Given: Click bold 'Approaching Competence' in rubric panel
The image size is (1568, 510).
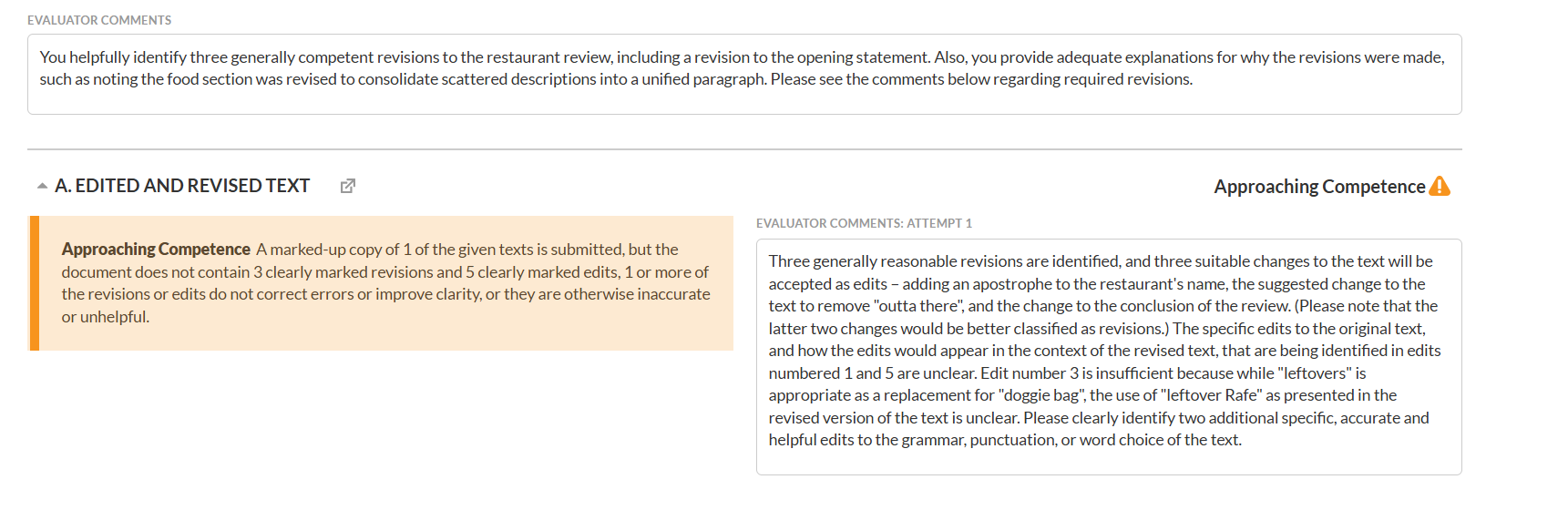Looking at the screenshot, I should (156, 250).
